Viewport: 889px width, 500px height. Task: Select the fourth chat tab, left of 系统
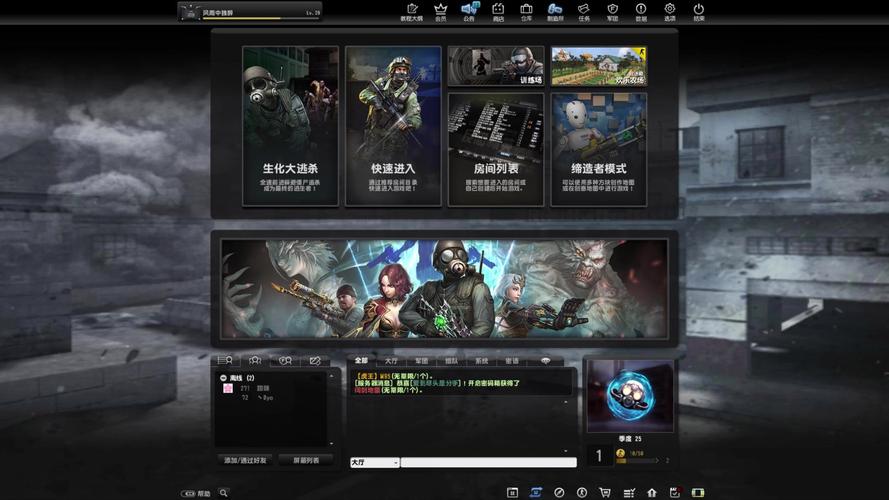tap(451, 361)
